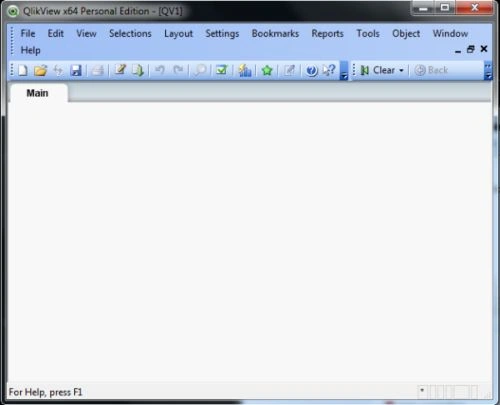
Task: Click the QlikView logo in title bar
Action: 13,11
